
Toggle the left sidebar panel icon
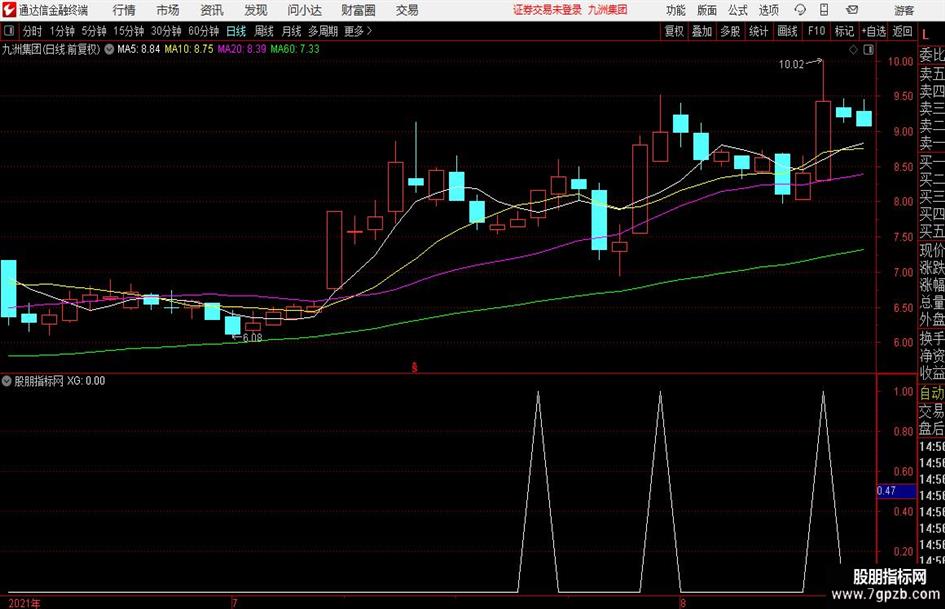[9, 31]
